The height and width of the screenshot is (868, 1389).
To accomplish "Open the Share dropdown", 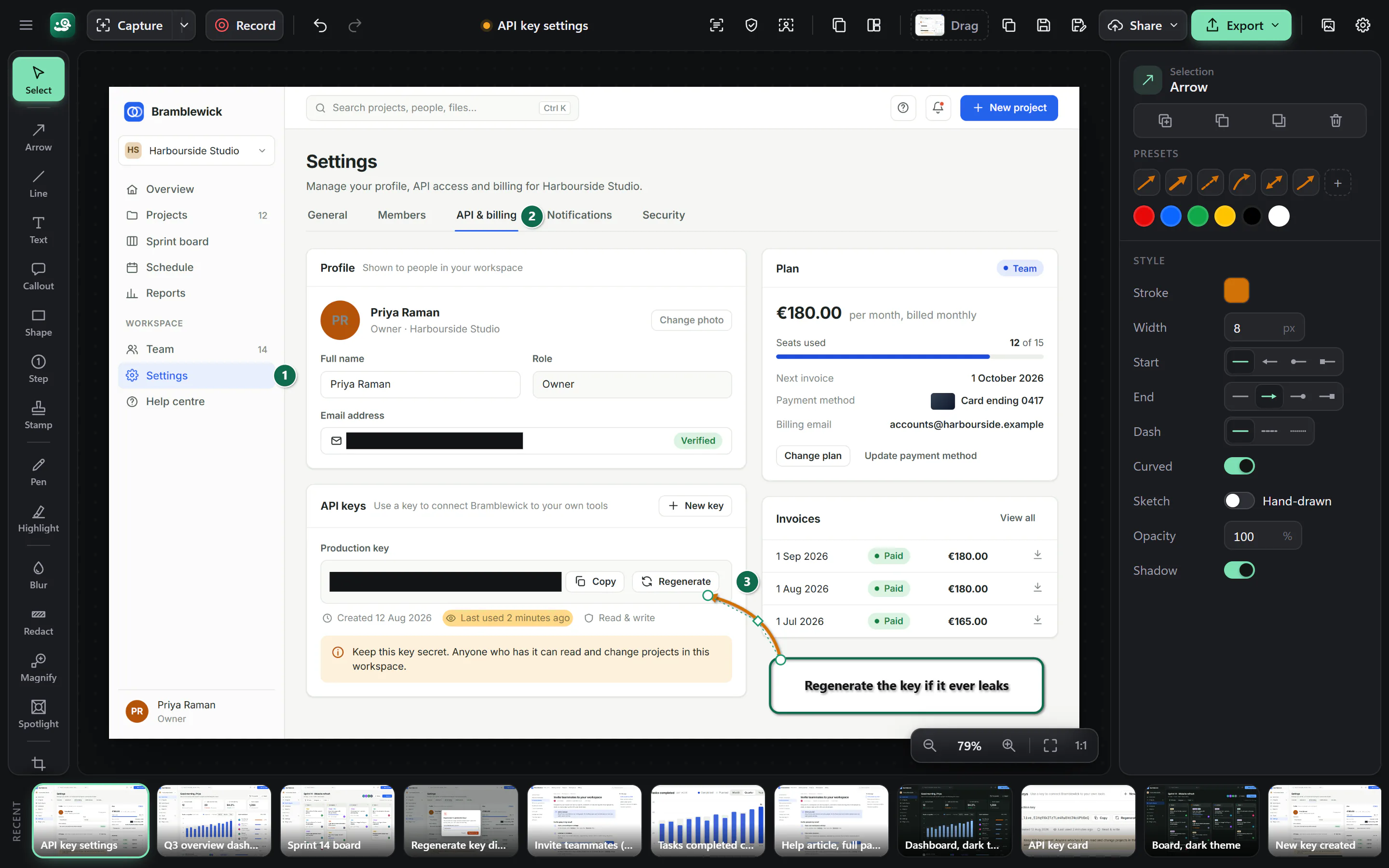I will click(x=1142, y=25).
